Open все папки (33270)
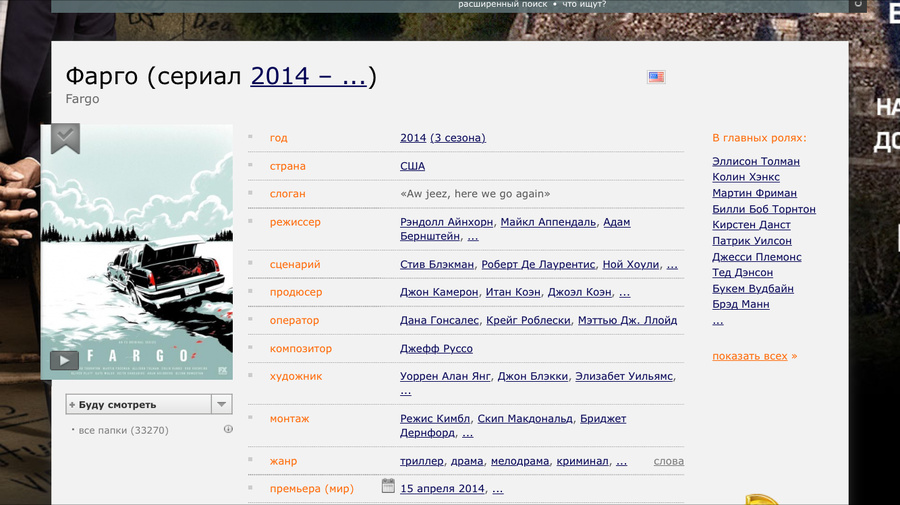Viewport: 900px width, 505px height. [123, 430]
